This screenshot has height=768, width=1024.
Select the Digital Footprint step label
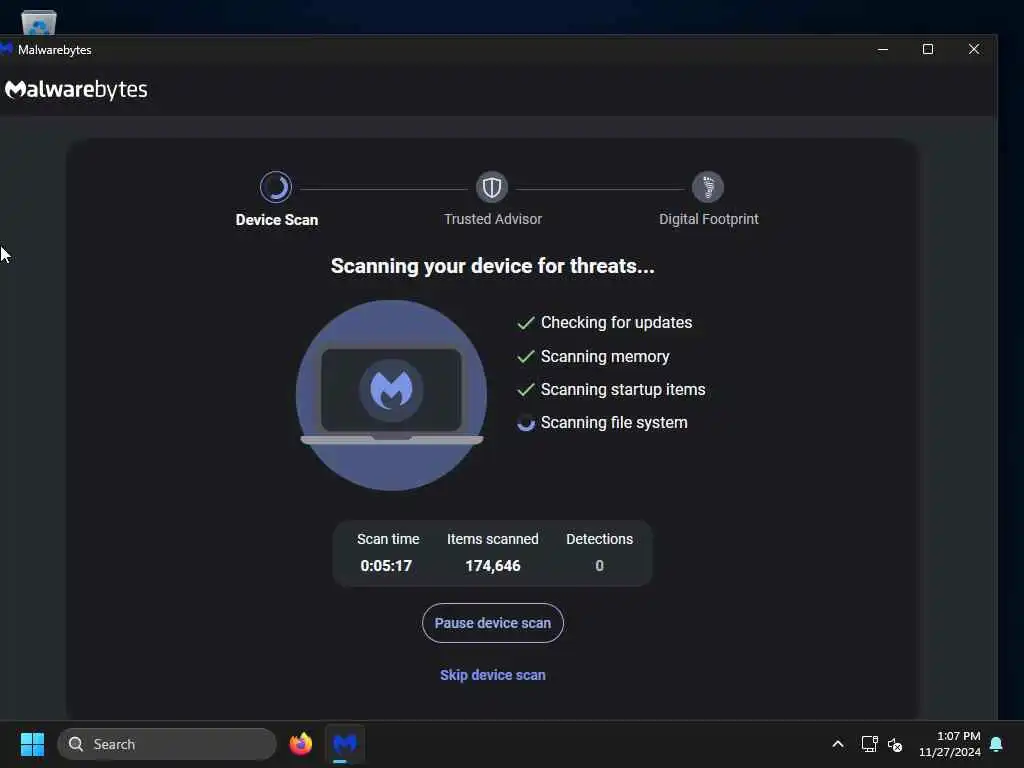(709, 219)
